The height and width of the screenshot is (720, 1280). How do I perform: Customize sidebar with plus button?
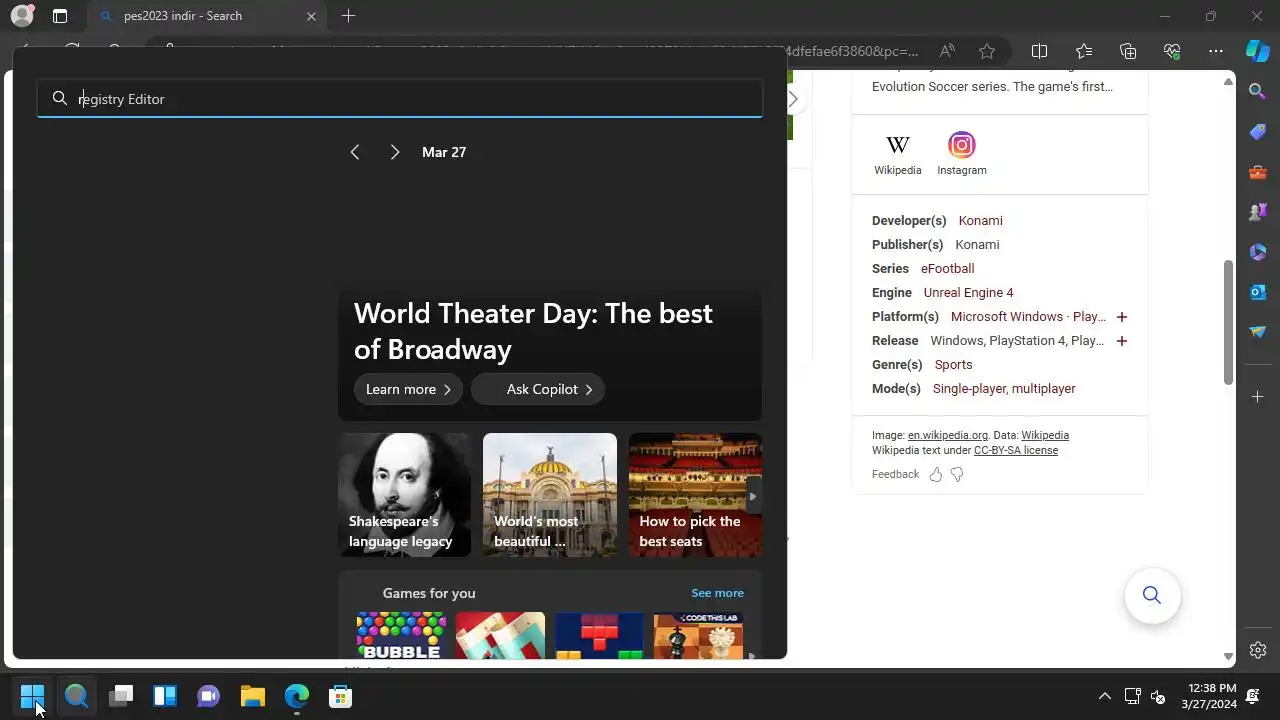[x=1258, y=397]
